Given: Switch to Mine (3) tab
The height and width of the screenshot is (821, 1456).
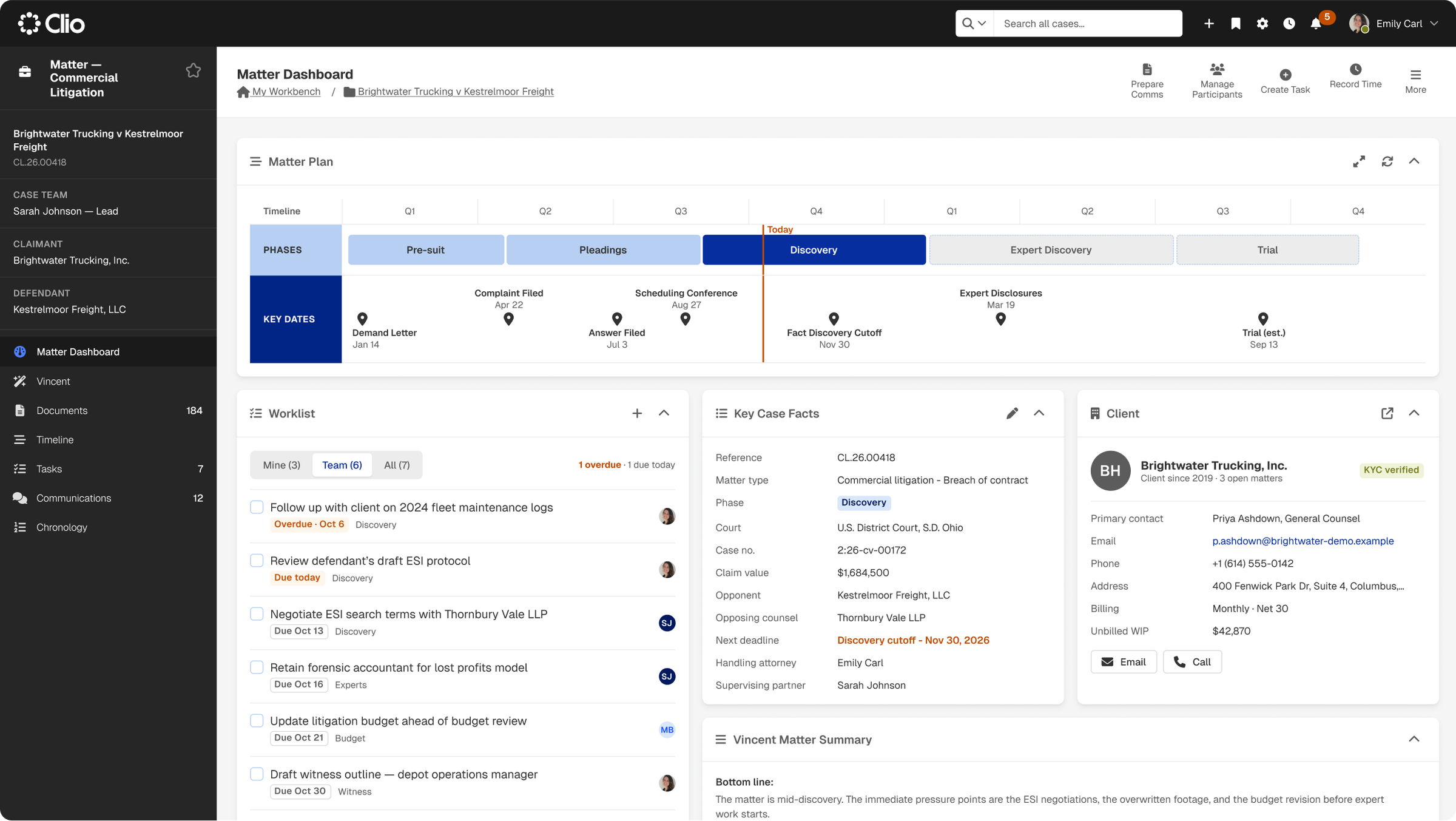Looking at the screenshot, I should [281, 465].
